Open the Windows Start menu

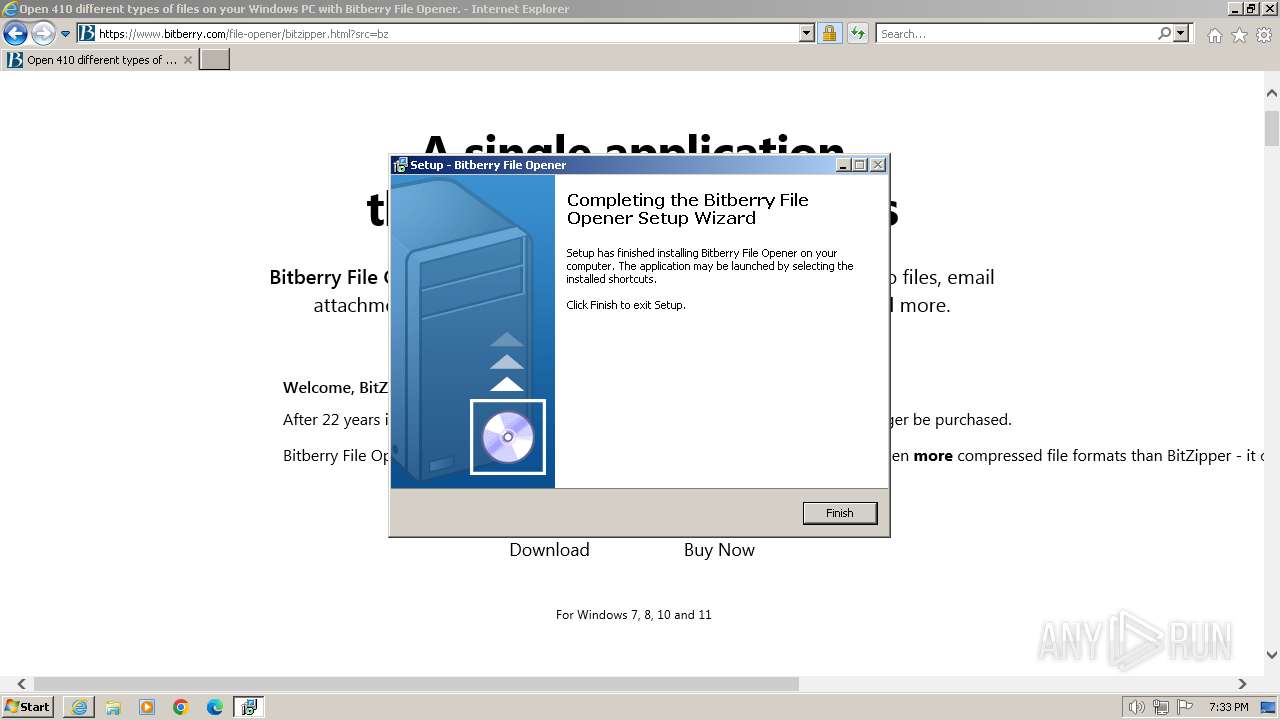tap(28, 707)
